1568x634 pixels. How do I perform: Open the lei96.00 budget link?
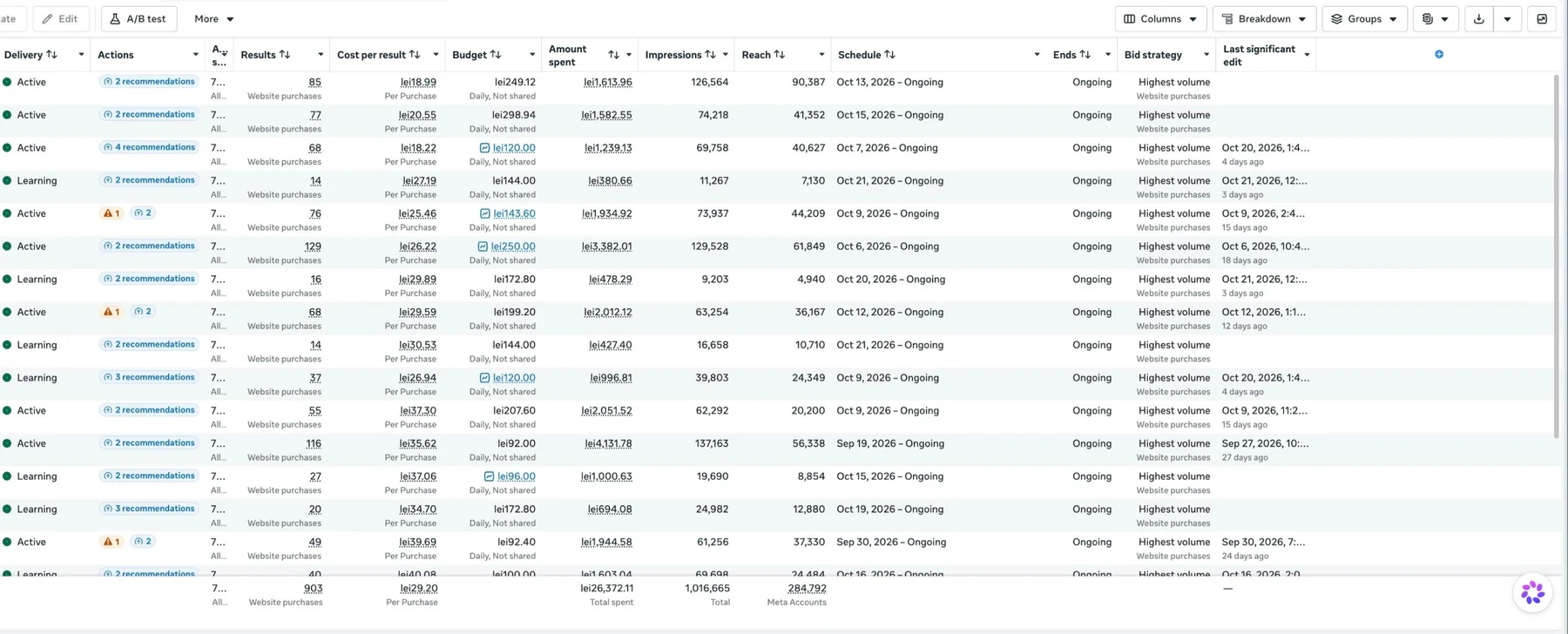(517, 476)
